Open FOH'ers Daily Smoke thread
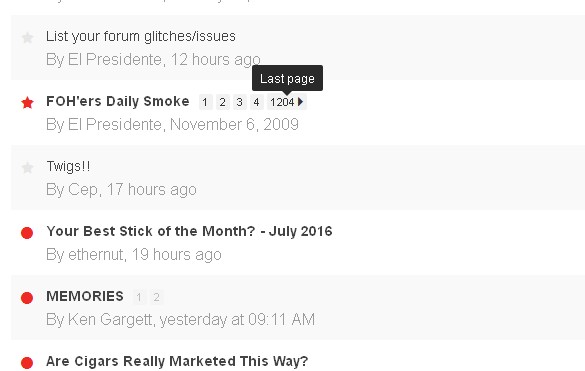 click(x=118, y=102)
